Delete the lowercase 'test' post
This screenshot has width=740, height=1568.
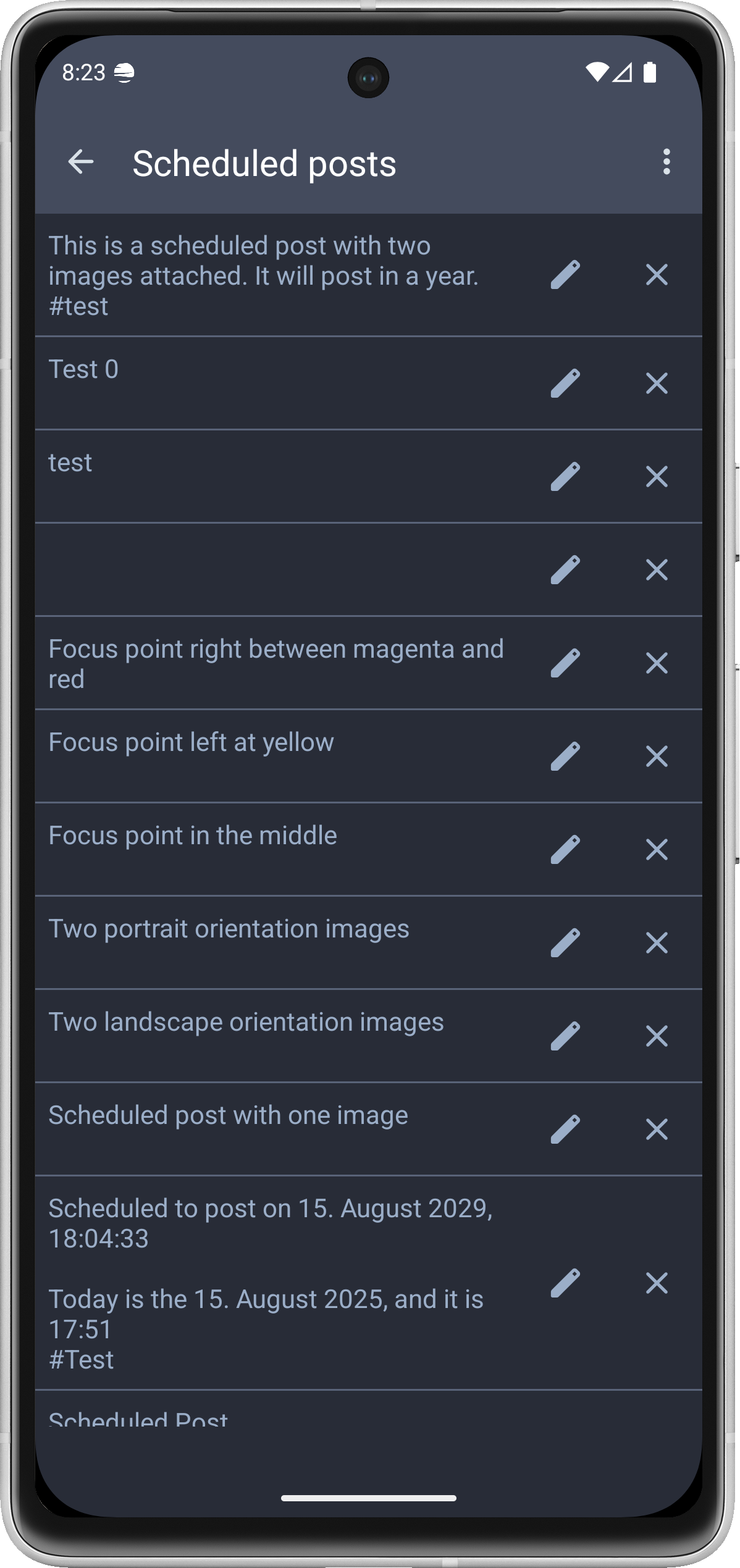(x=657, y=477)
